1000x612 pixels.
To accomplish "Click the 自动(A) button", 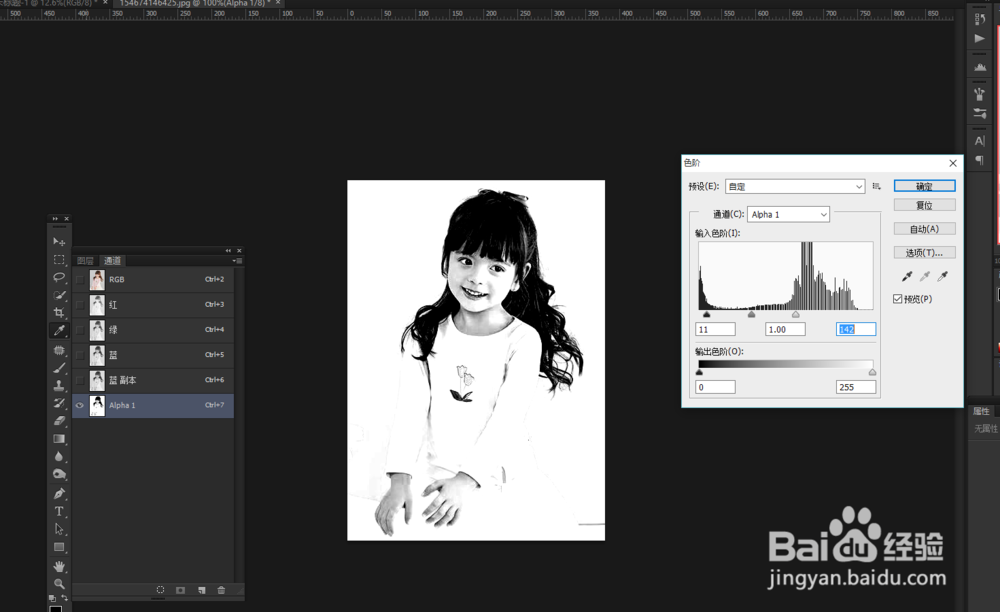I will pyautogui.click(x=924, y=229).
